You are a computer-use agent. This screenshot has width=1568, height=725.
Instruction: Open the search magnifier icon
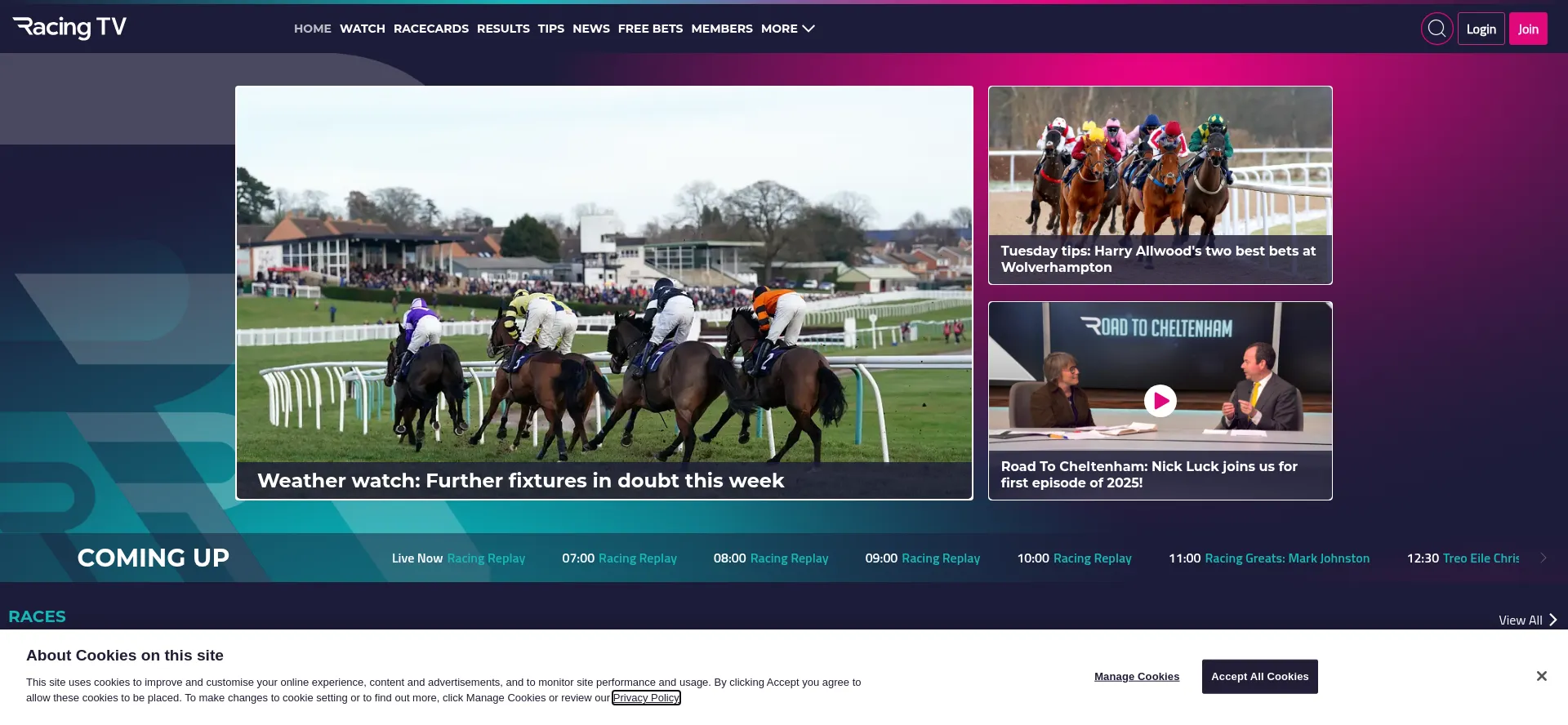pyautogui.click(x=1437, y=29)
